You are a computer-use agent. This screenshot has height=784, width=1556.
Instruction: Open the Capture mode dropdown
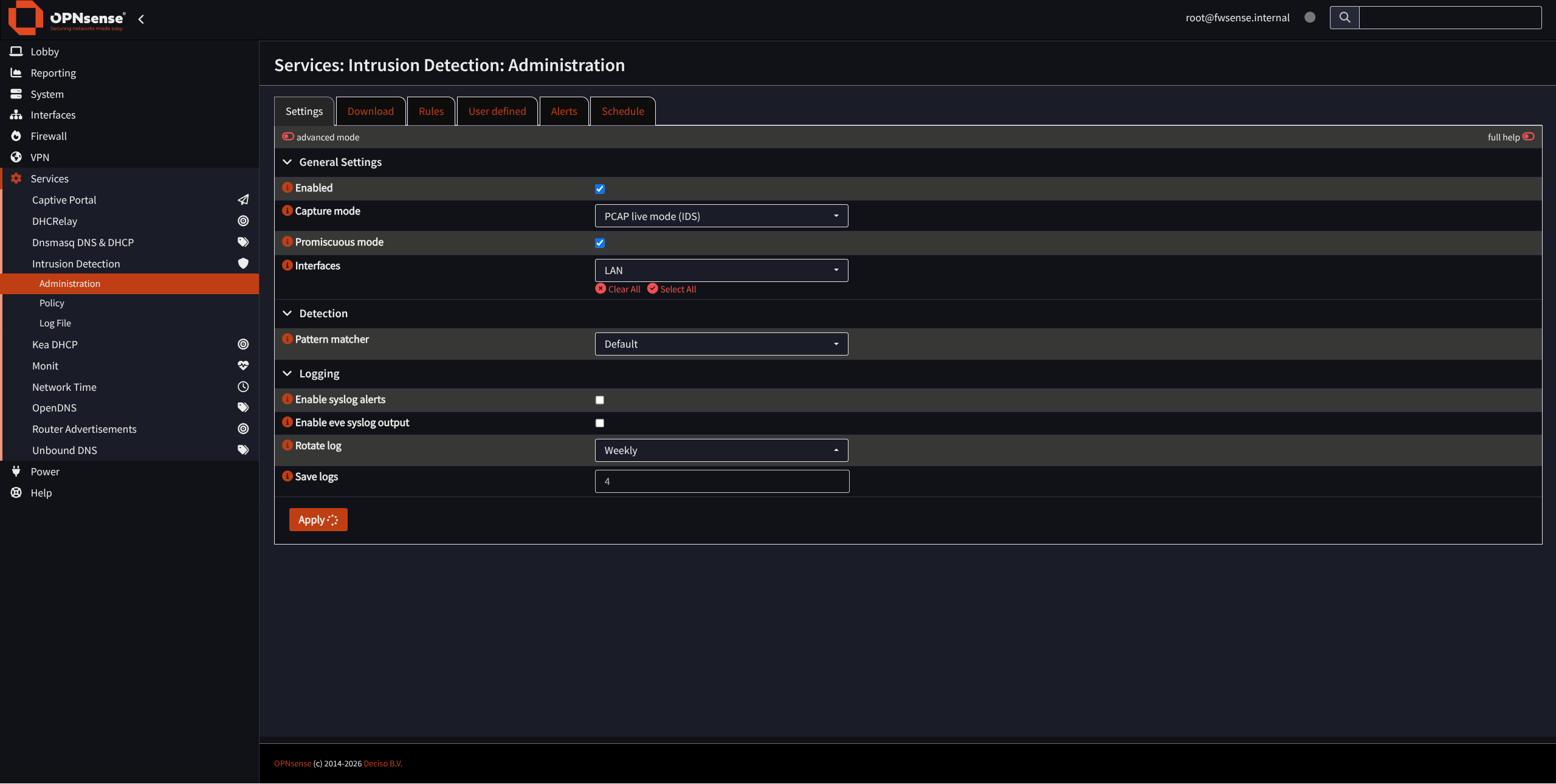click(x=721, y=216)
